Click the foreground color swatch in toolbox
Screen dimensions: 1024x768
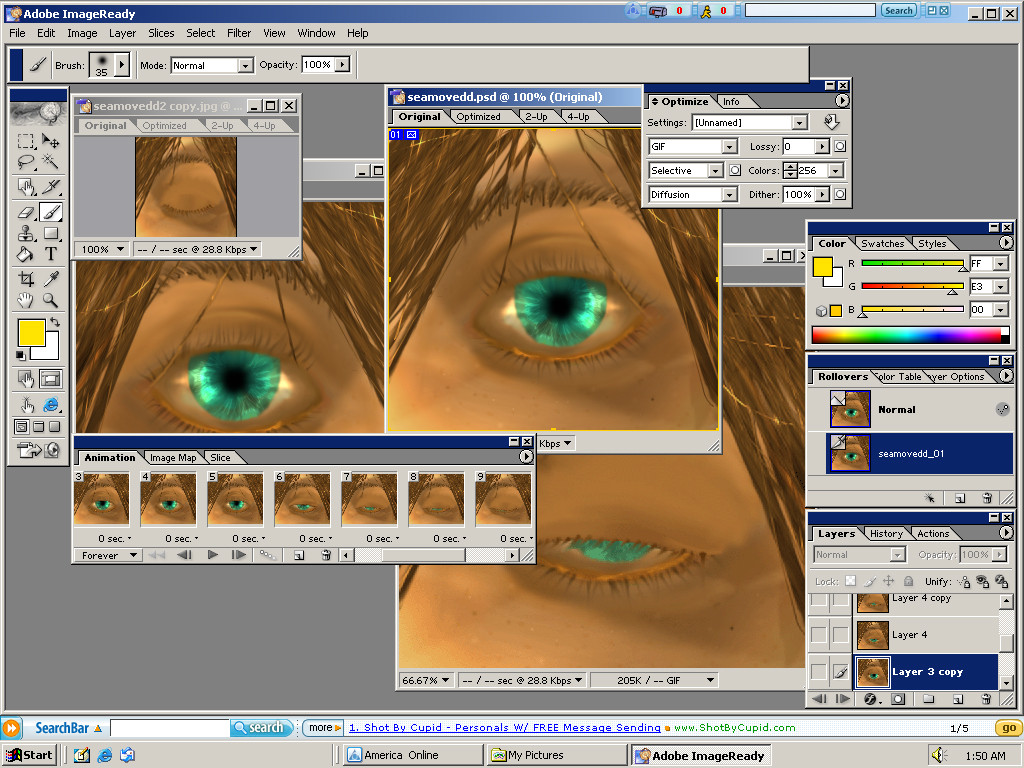(x=31, y=333)
